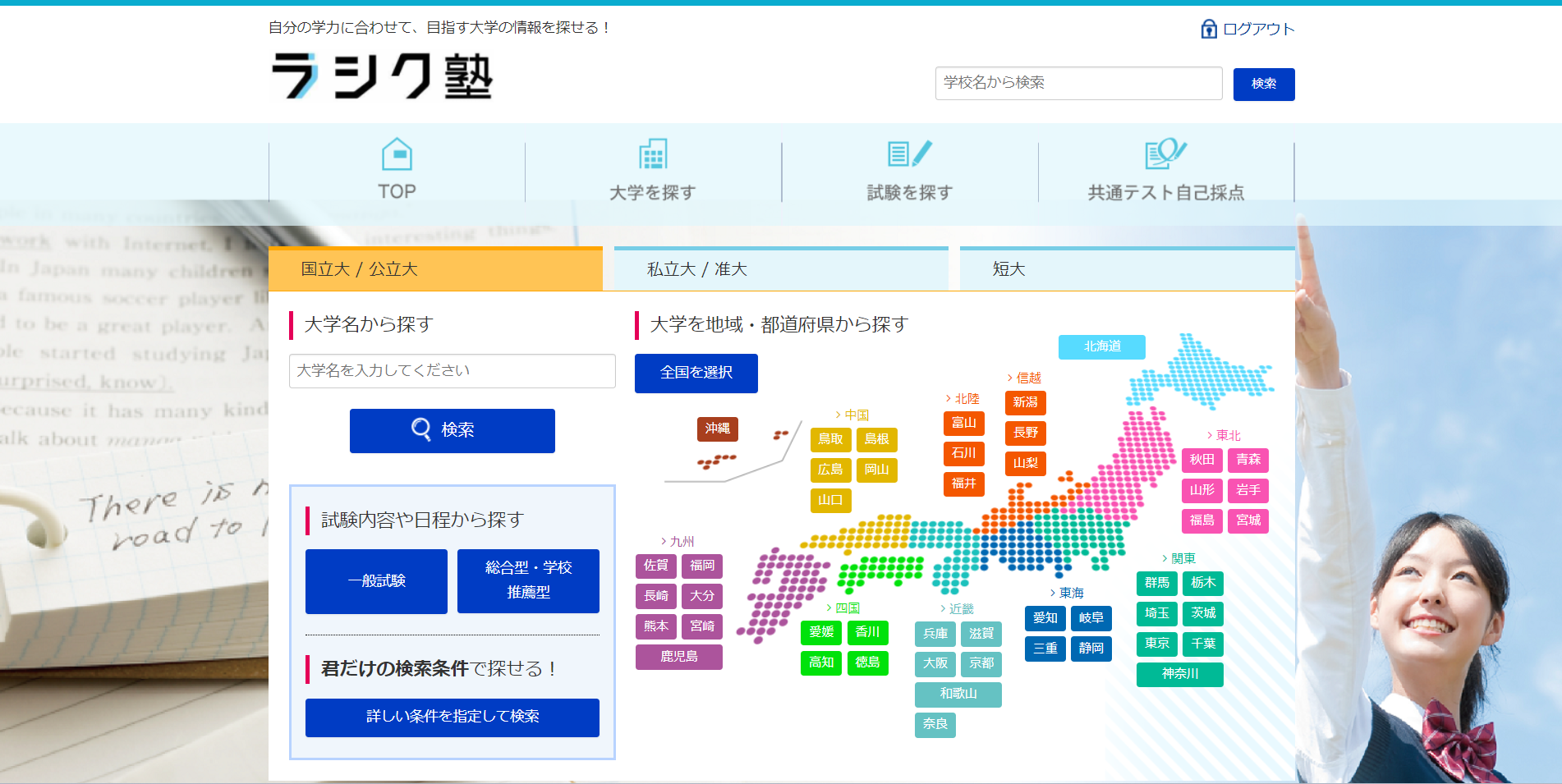Image resolution: width=1562 pixels, height=784 pixels.
Task: Expand the 近畿 region link
Action: tap(957, 609)
